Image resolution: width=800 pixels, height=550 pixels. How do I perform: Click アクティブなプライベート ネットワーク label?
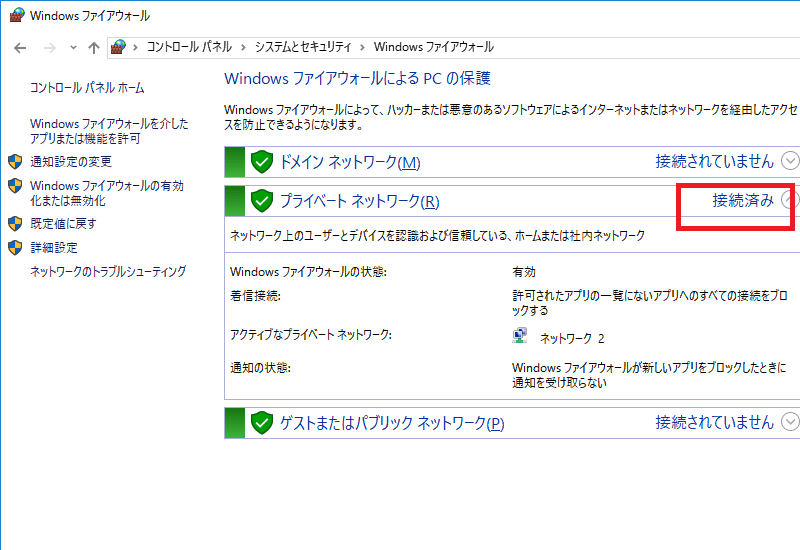311,335
